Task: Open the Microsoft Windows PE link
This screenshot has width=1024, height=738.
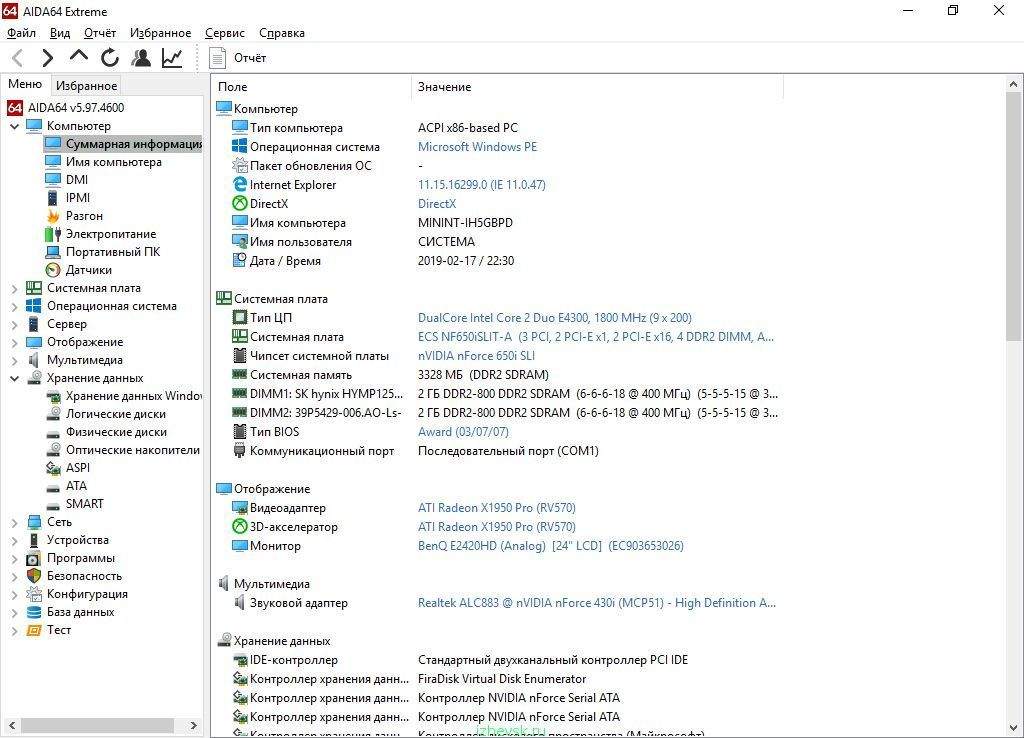Action: click(x=477, y=147)
